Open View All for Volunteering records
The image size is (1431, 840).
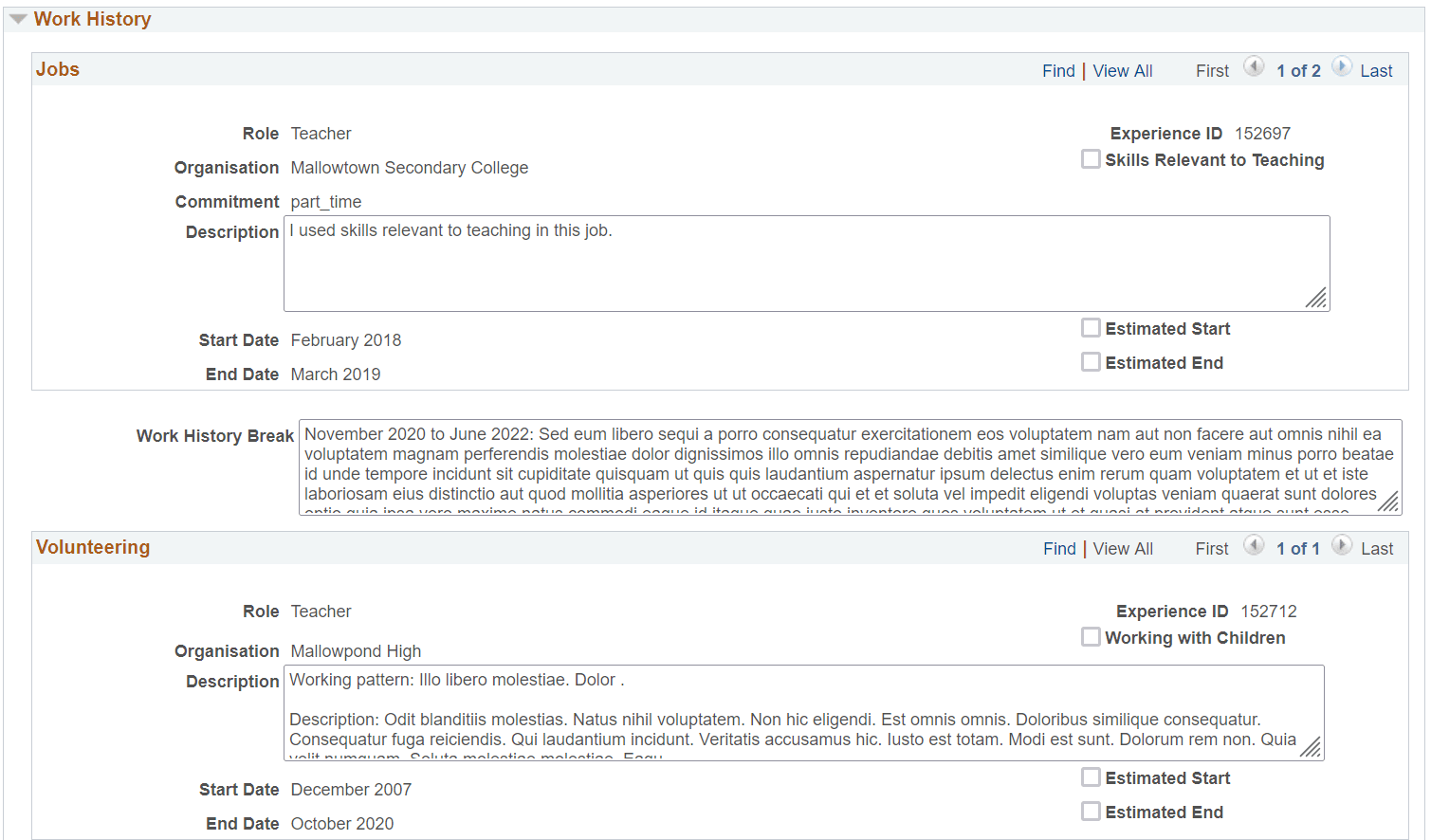tap(1123, 548)
